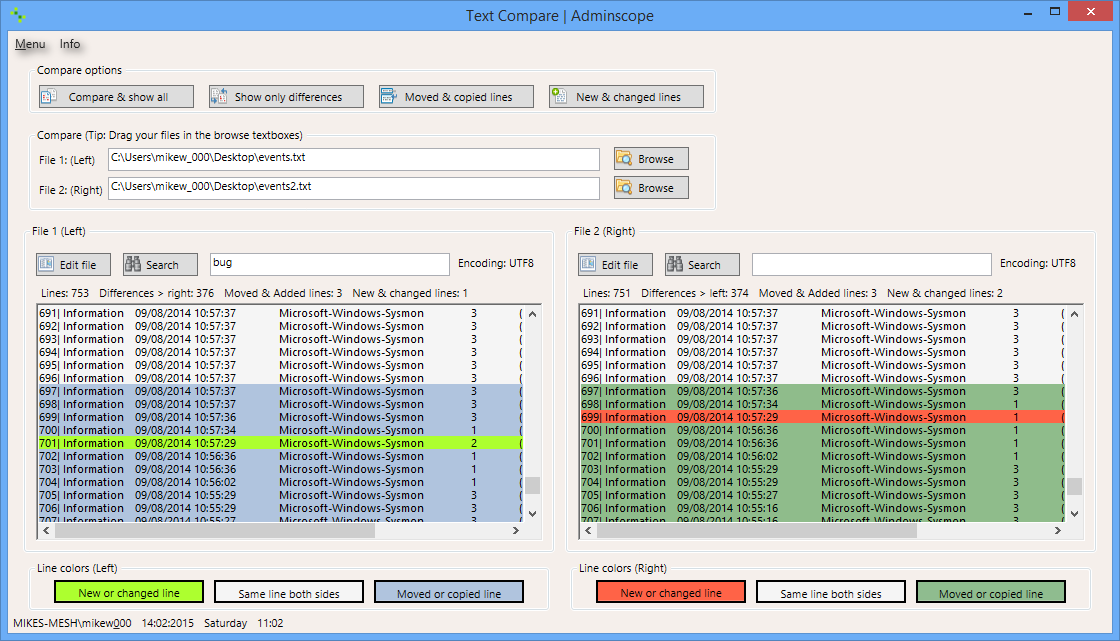Click the folder icon on File 2 Browse

click(624, 187)
